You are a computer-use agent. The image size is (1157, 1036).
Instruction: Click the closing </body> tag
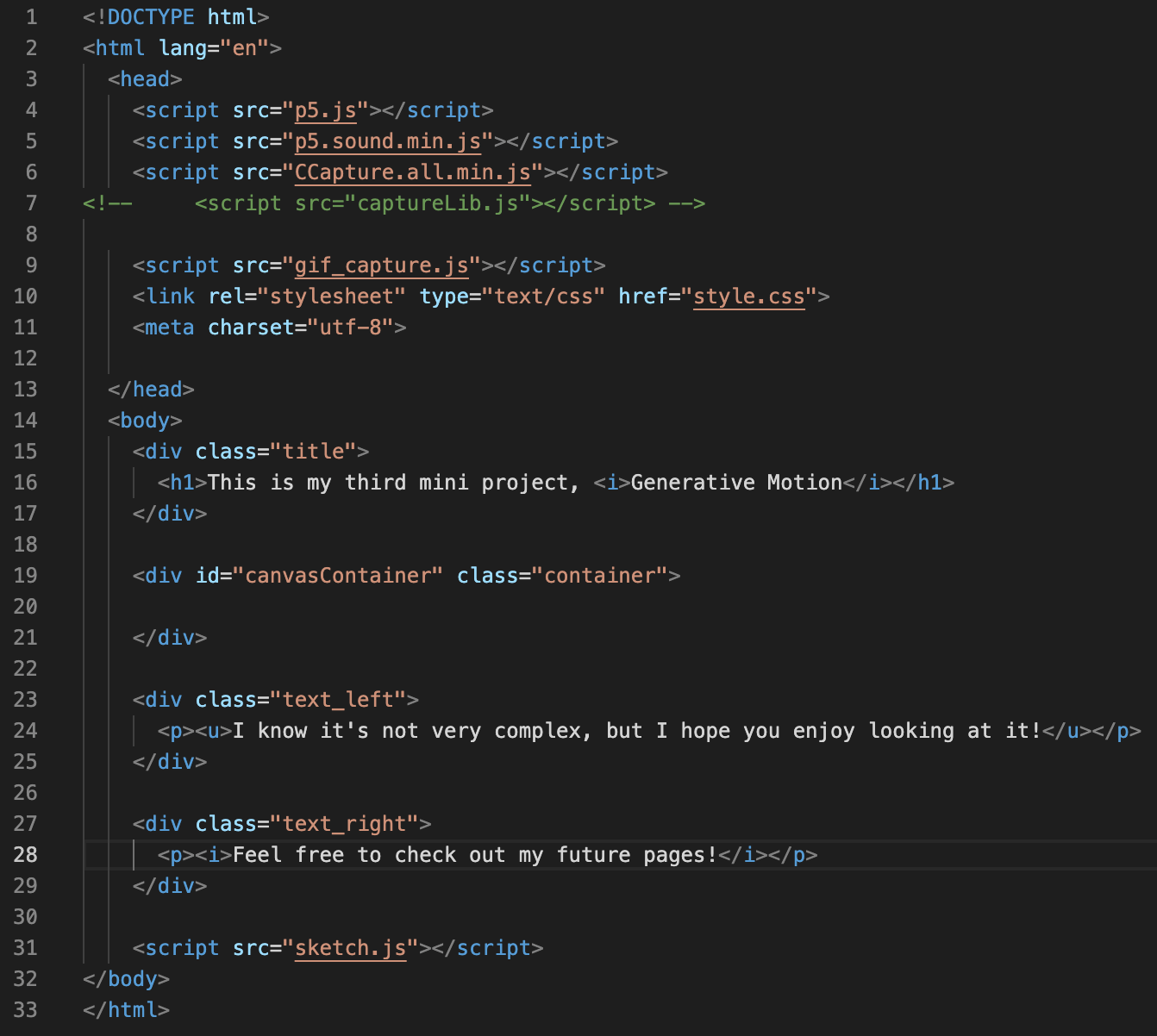coord(127,979)
